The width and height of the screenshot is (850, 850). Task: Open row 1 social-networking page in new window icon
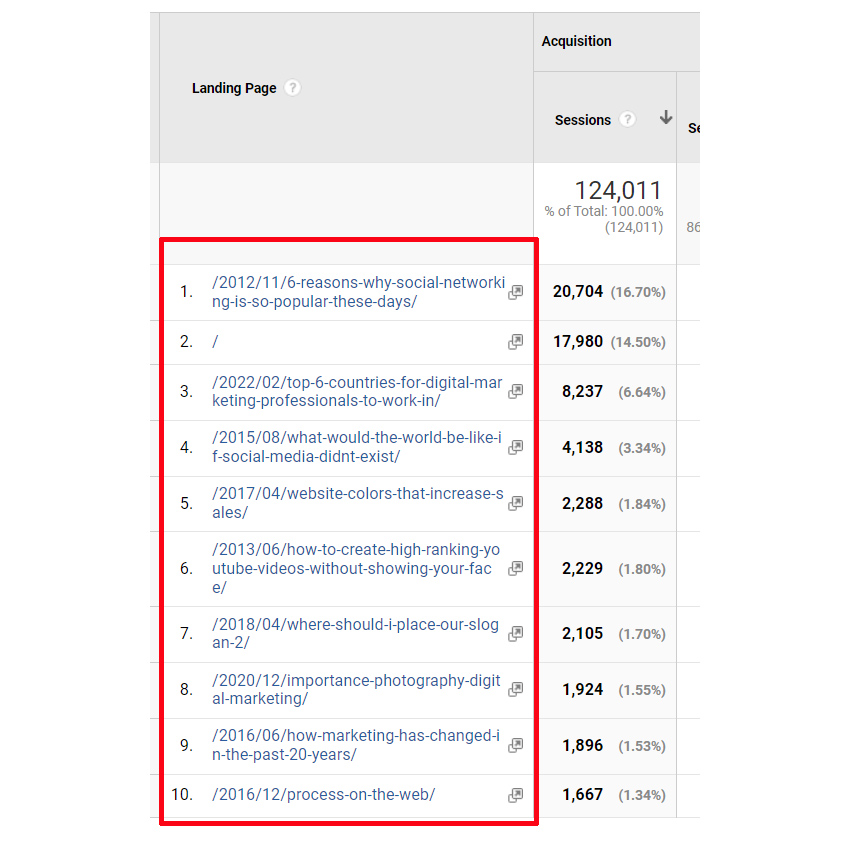[x=516, y=292]
